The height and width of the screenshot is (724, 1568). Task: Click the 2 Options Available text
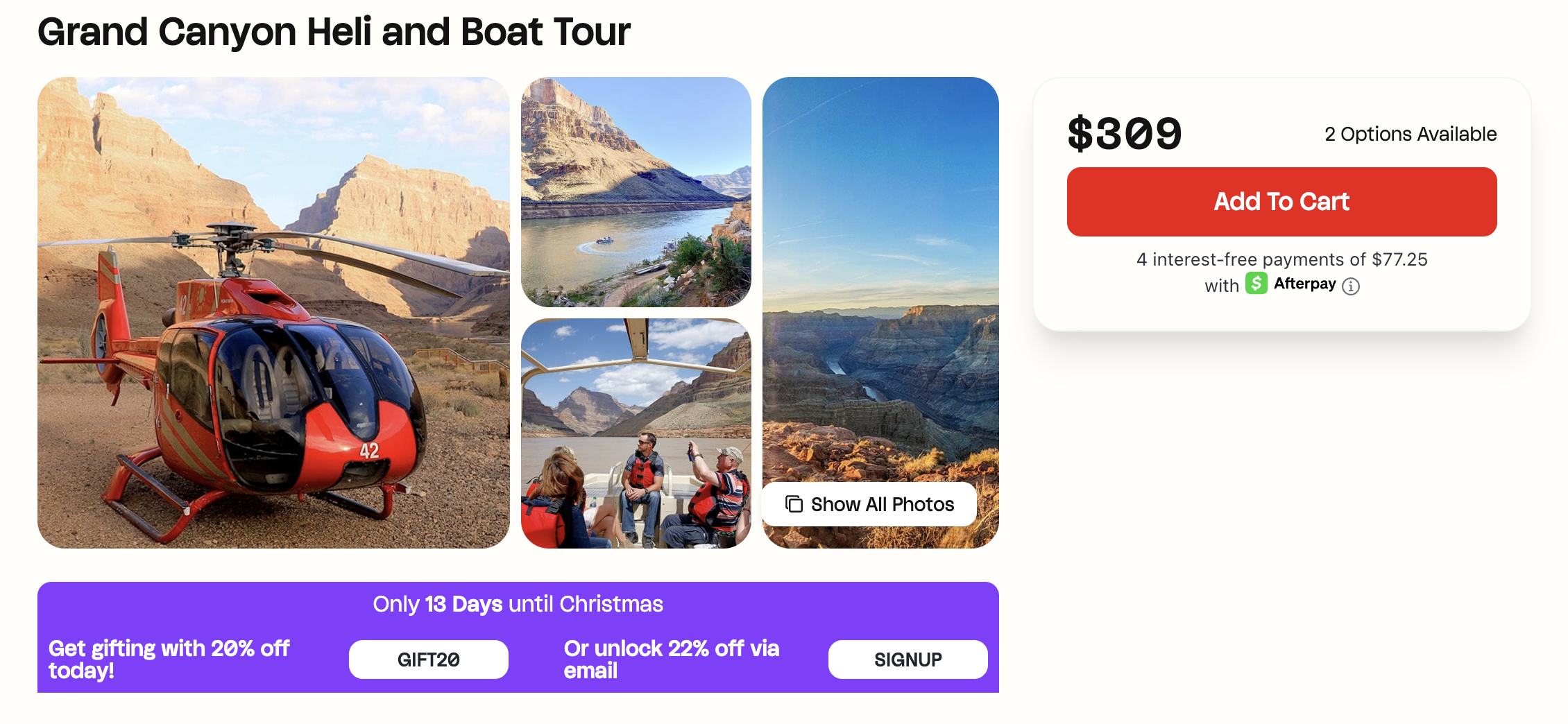(1410, 134)
